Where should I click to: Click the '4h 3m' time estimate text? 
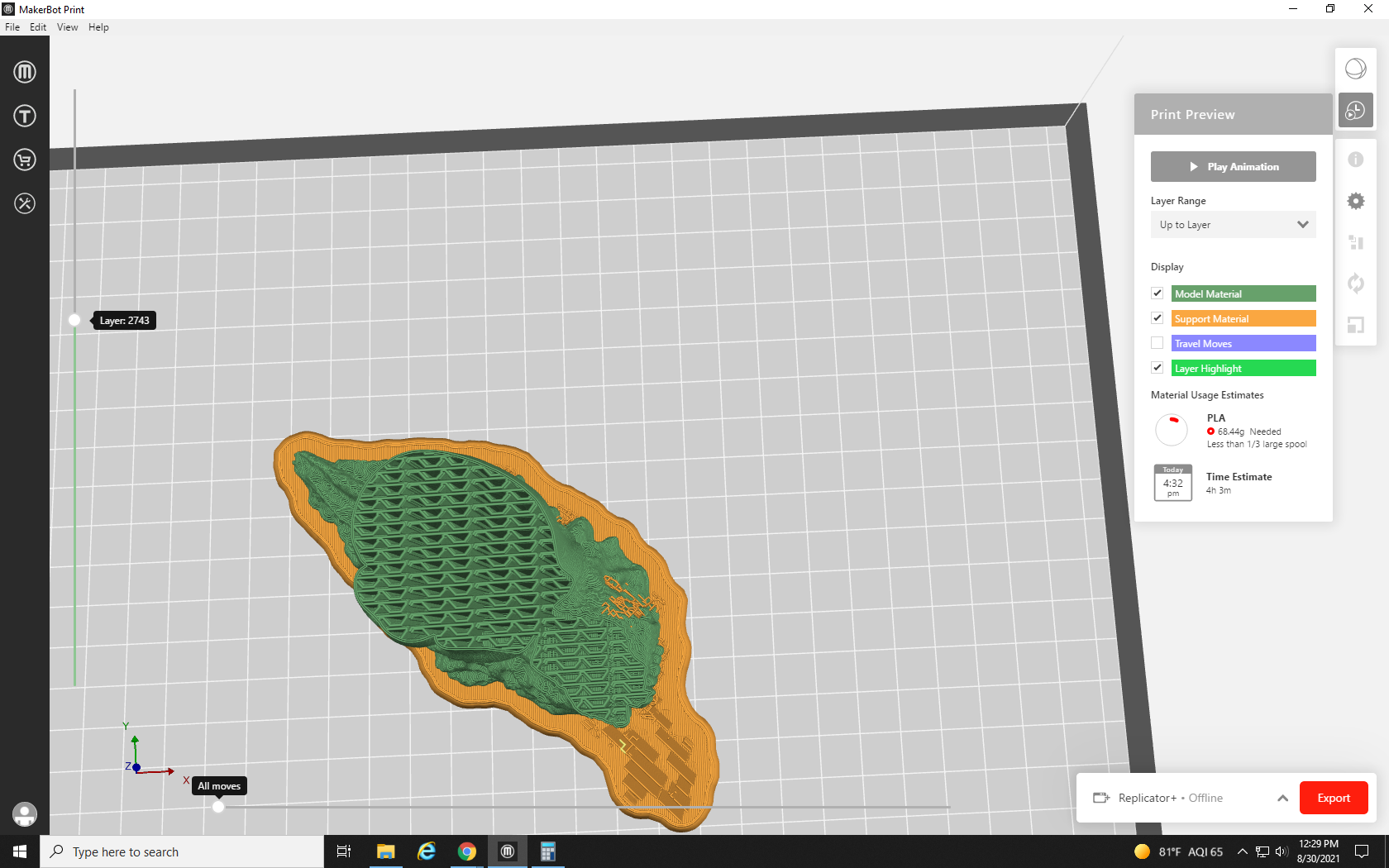pos(1218,490)
